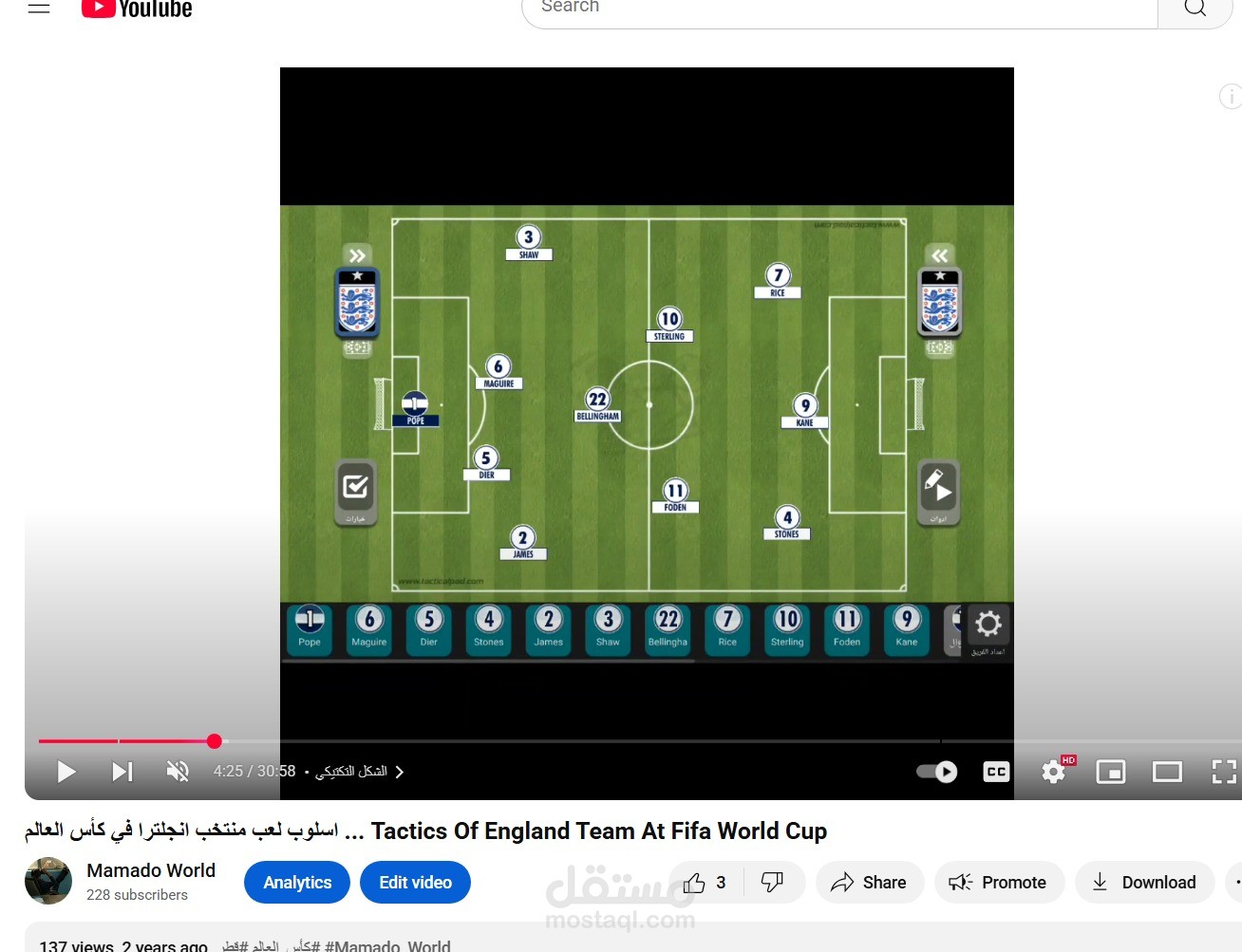Switch to miniplayer mode
Screen dimensions: 1242x952
point(1110,772)
